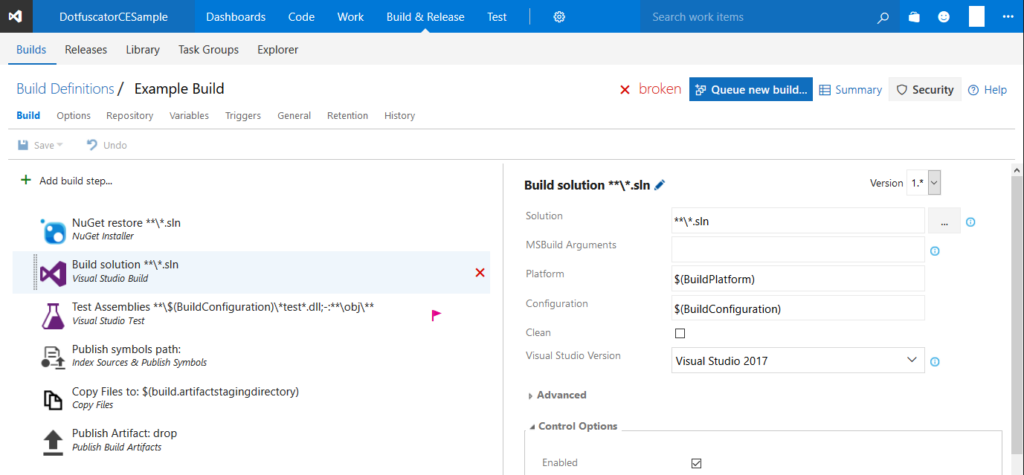Click the user avatar in top bar
Viewport: 1024px width, 475px height.
click(976, 16)
